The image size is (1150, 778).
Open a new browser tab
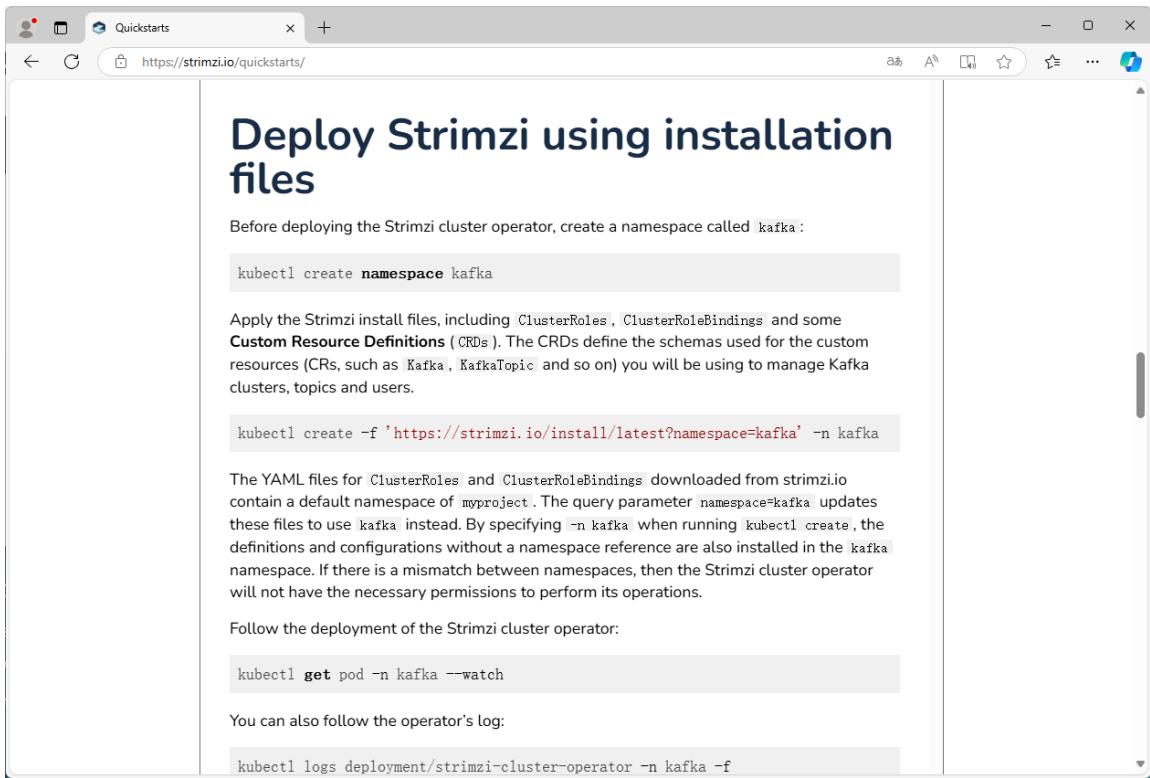pos(324,28)
